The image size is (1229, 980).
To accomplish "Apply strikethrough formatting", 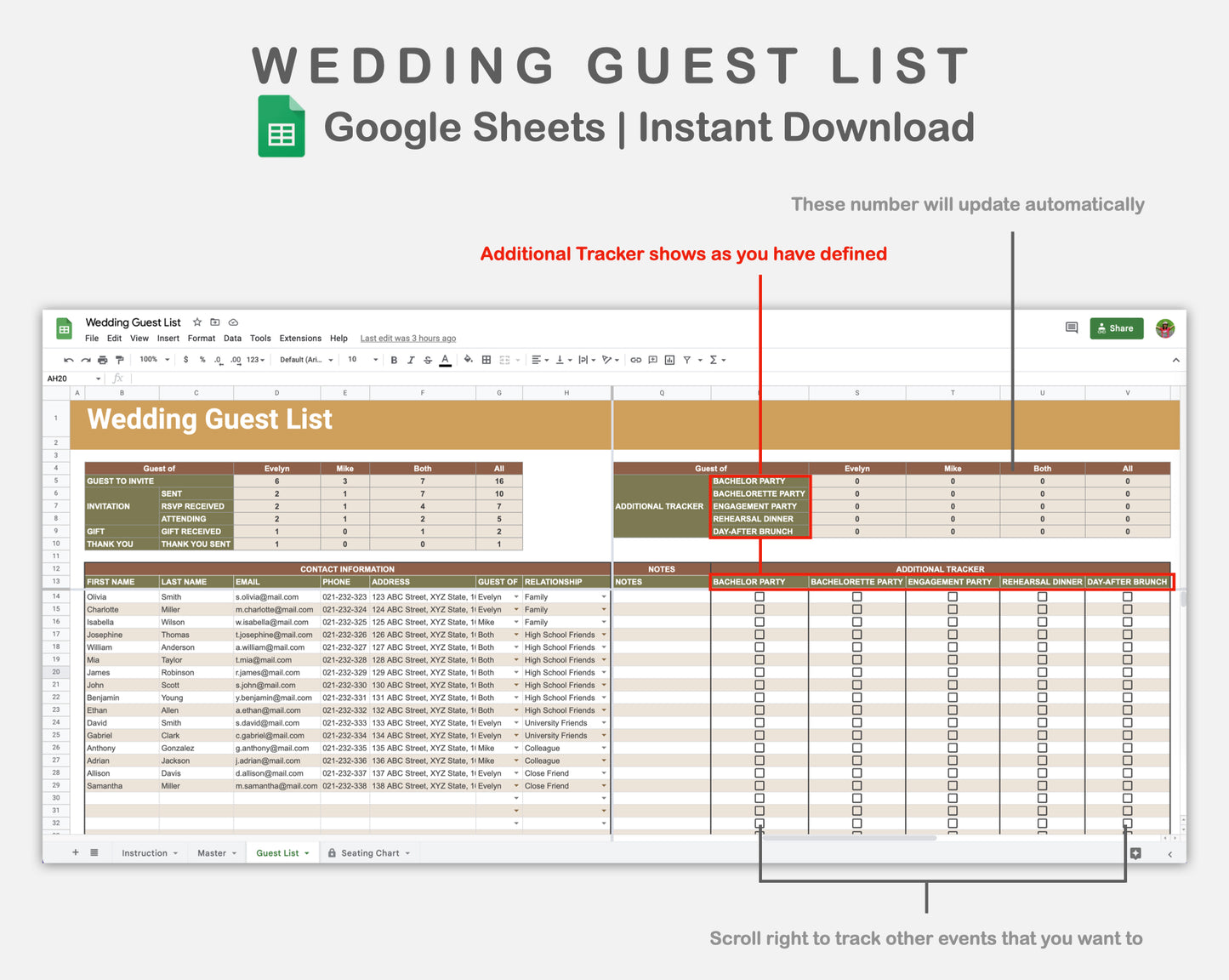I will (x=428, y=359).
